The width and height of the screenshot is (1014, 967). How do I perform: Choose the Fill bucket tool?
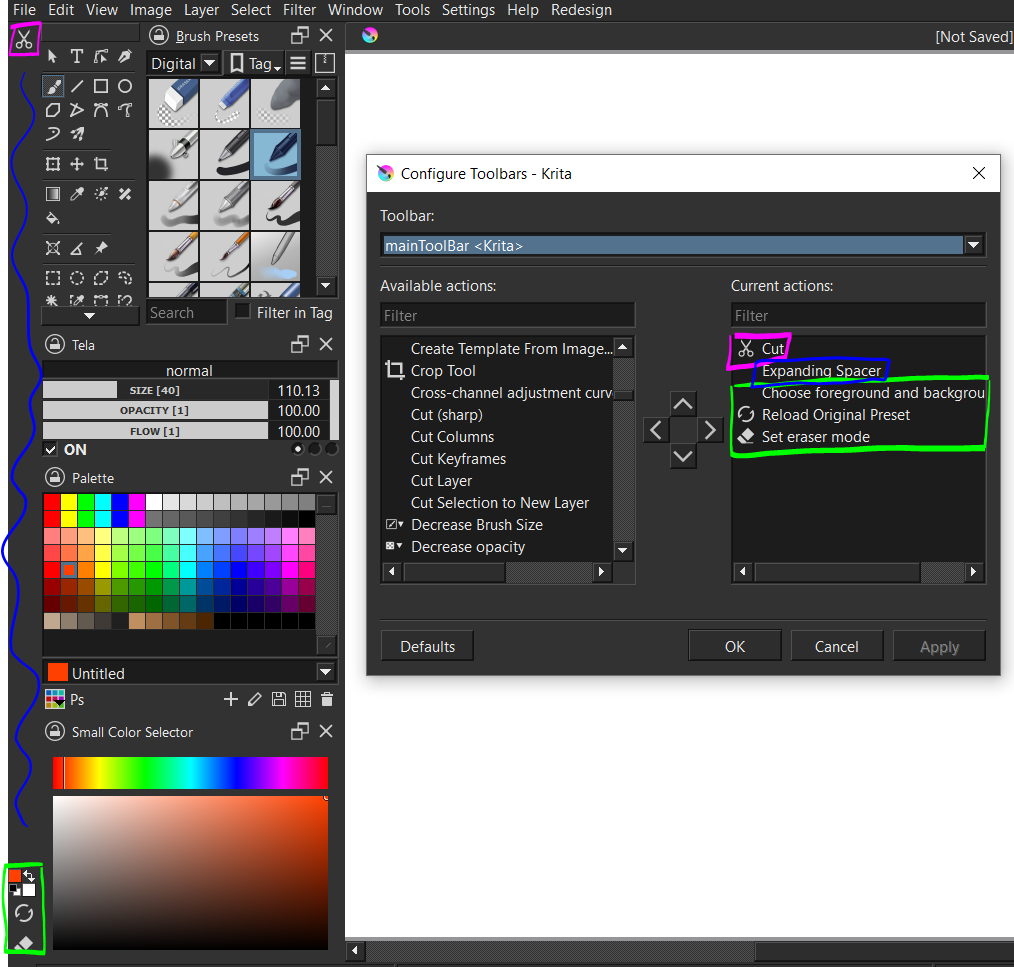53,218
